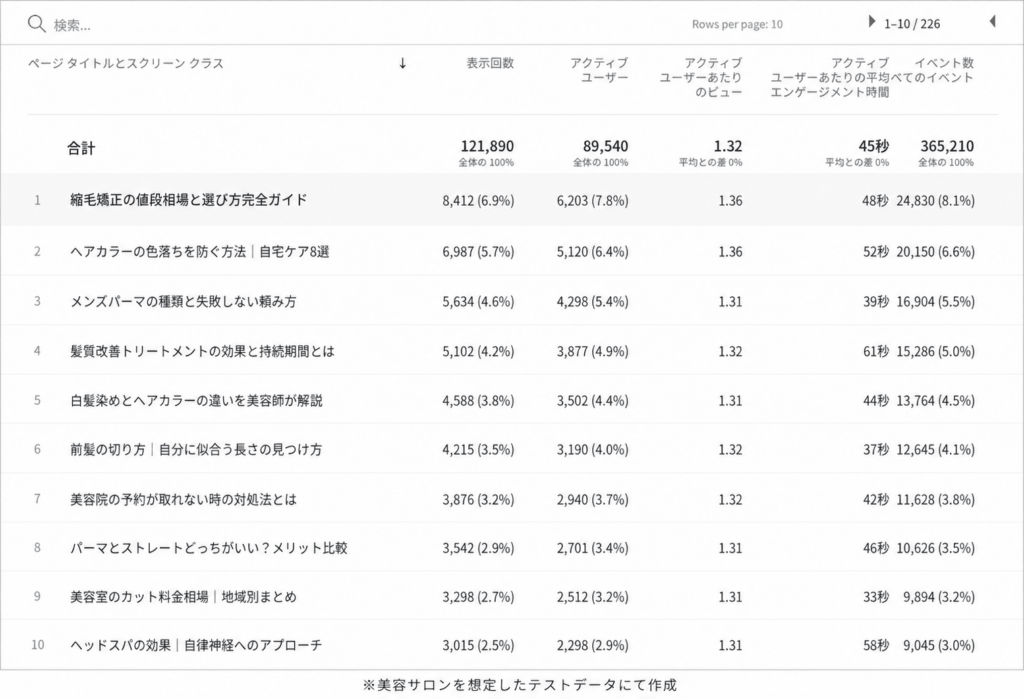Click the sort arrow in page title column
The image size is (1024, 699).
tap(402, 63)
